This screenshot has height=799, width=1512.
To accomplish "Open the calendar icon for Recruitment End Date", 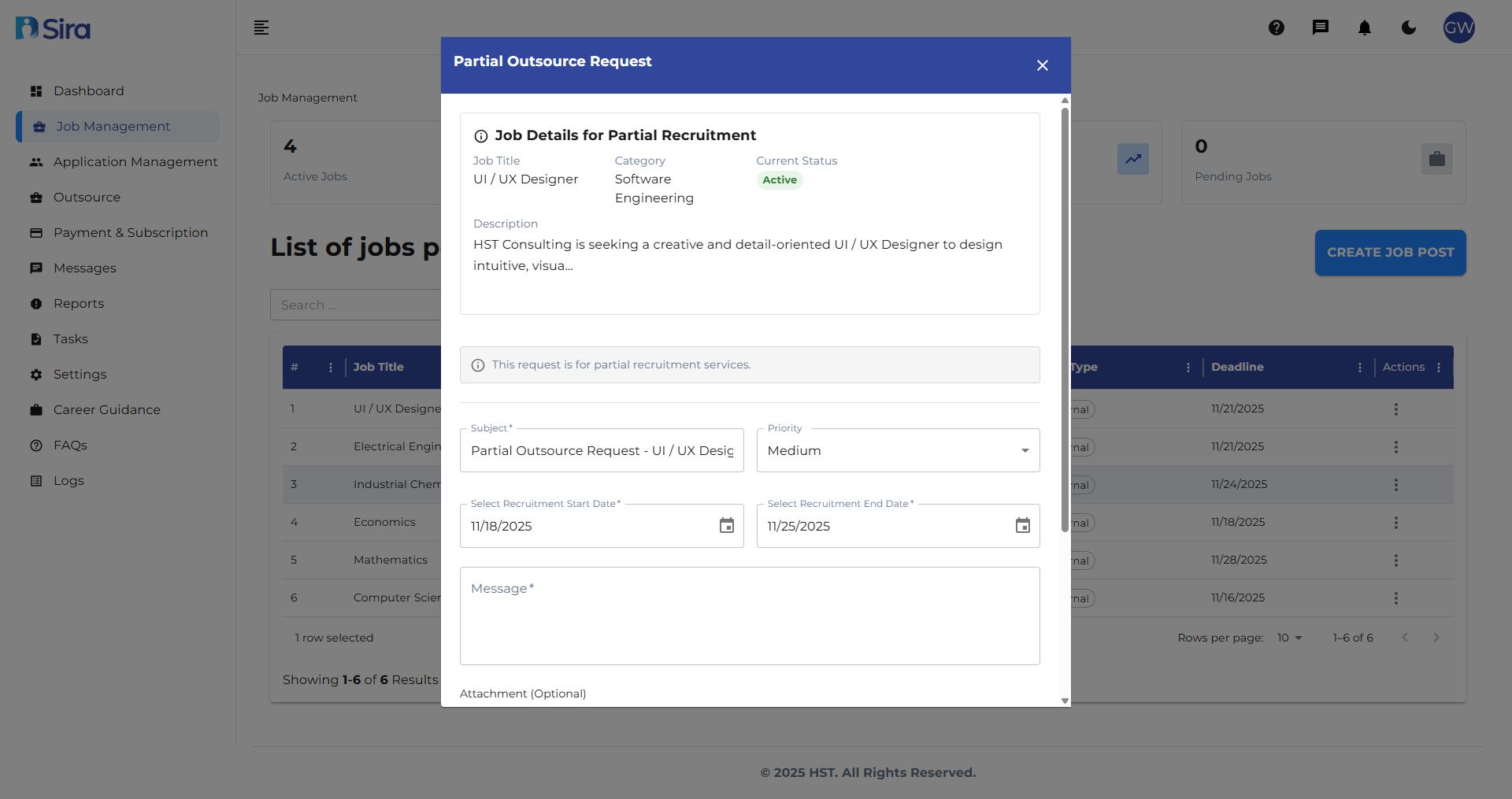I will (1022, 526).
